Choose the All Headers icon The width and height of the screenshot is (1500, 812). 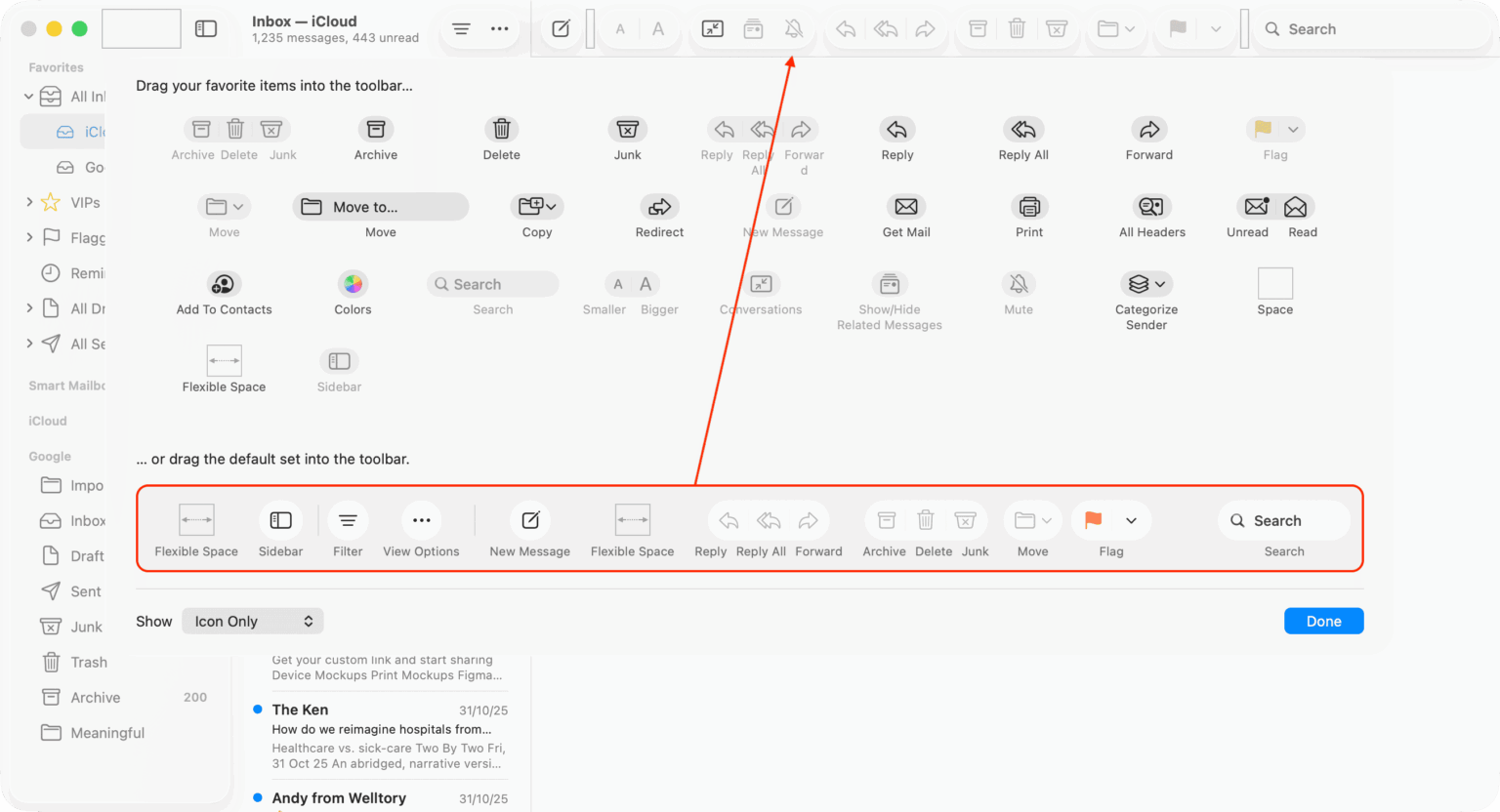coord(1151,207)
